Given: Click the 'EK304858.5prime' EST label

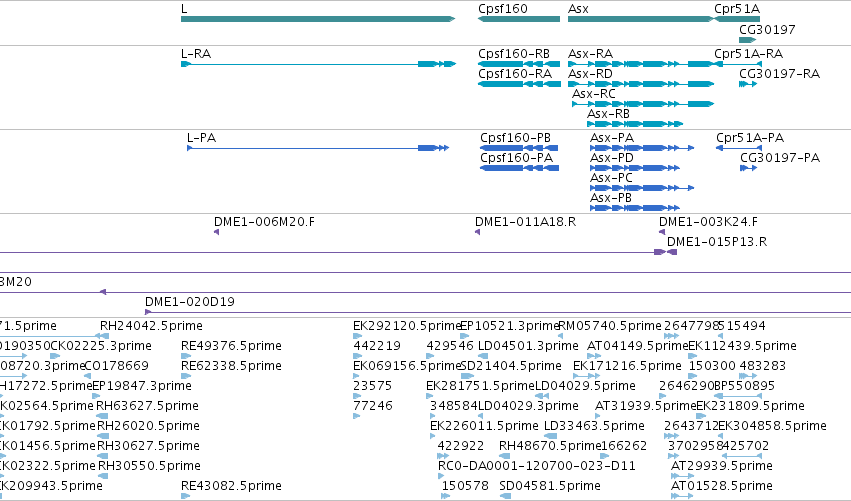Looking at the screenshot, I should tap(772, 427).
